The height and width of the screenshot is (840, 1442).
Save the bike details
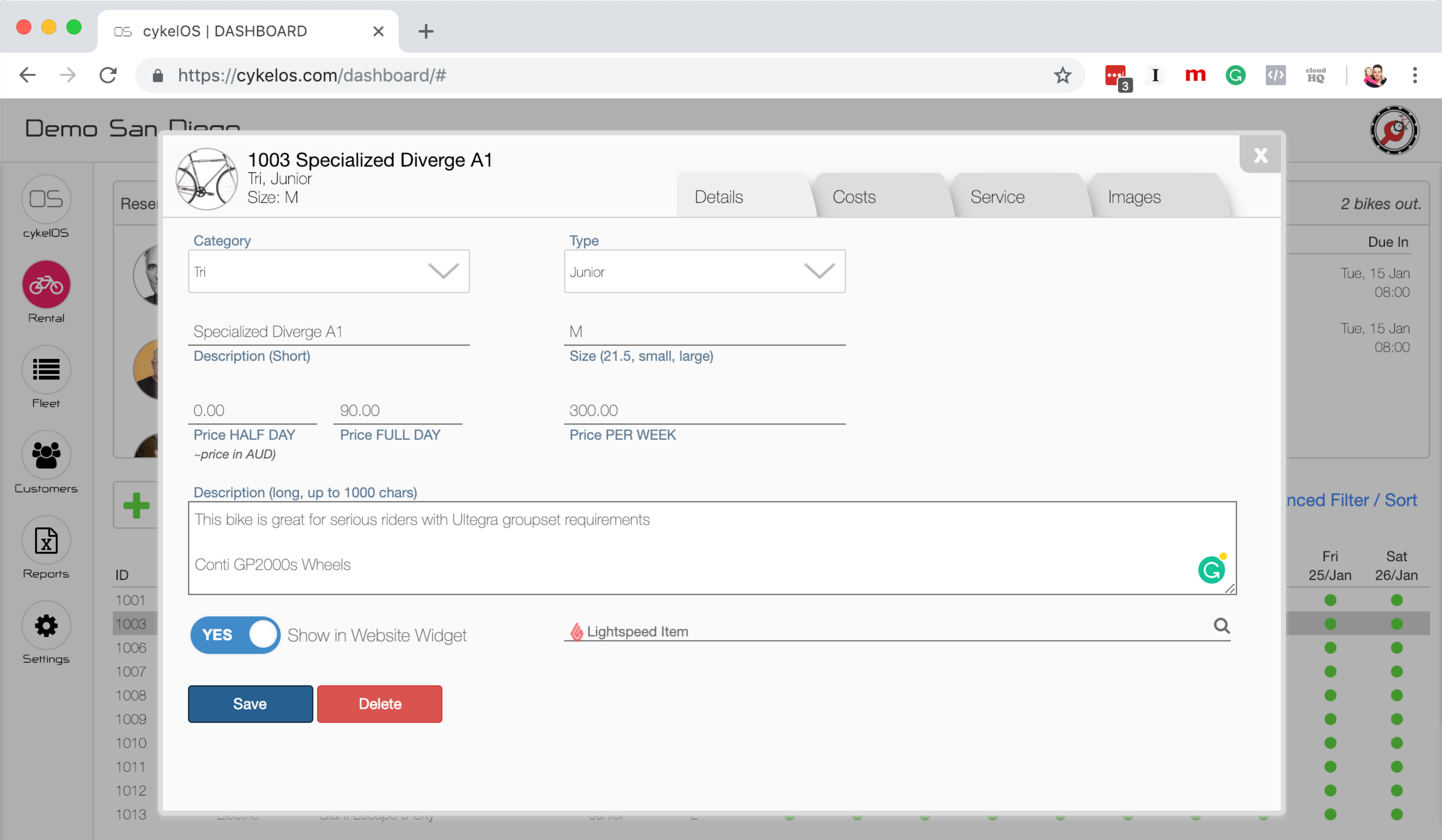[x=250, y=704]
